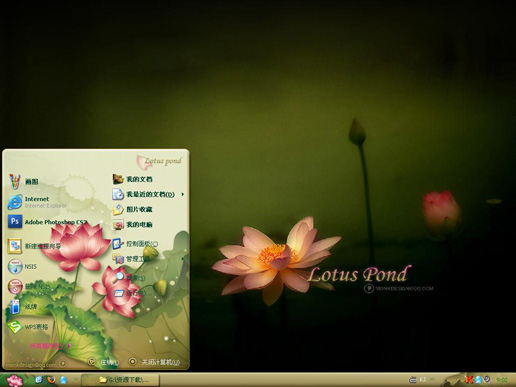Open 新建连接向导 connection wizard
This screenshot has height=387, width=516.
pos(35,246)
